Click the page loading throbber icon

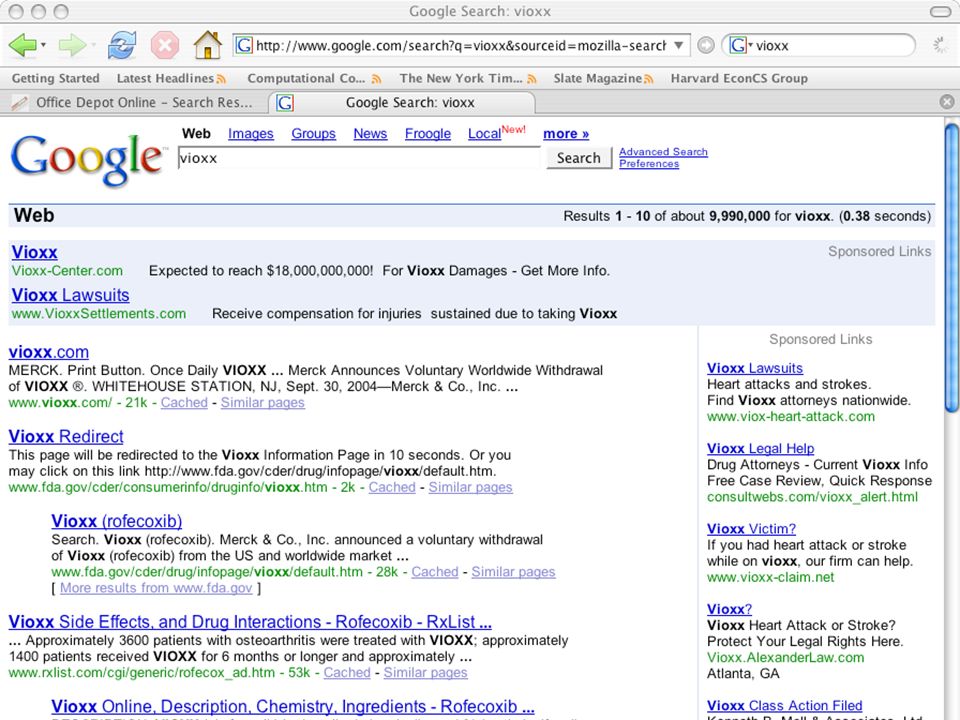point(940,45)
